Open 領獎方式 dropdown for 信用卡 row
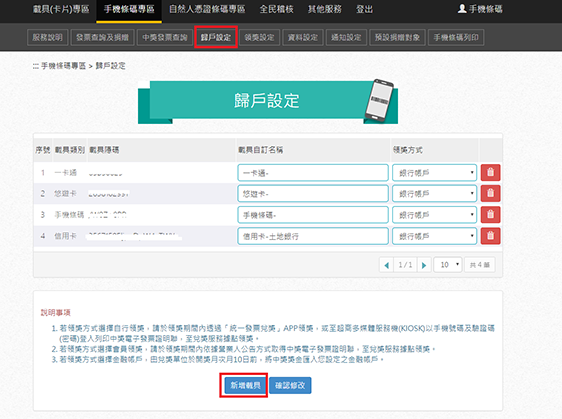 [x=434, y=236]
